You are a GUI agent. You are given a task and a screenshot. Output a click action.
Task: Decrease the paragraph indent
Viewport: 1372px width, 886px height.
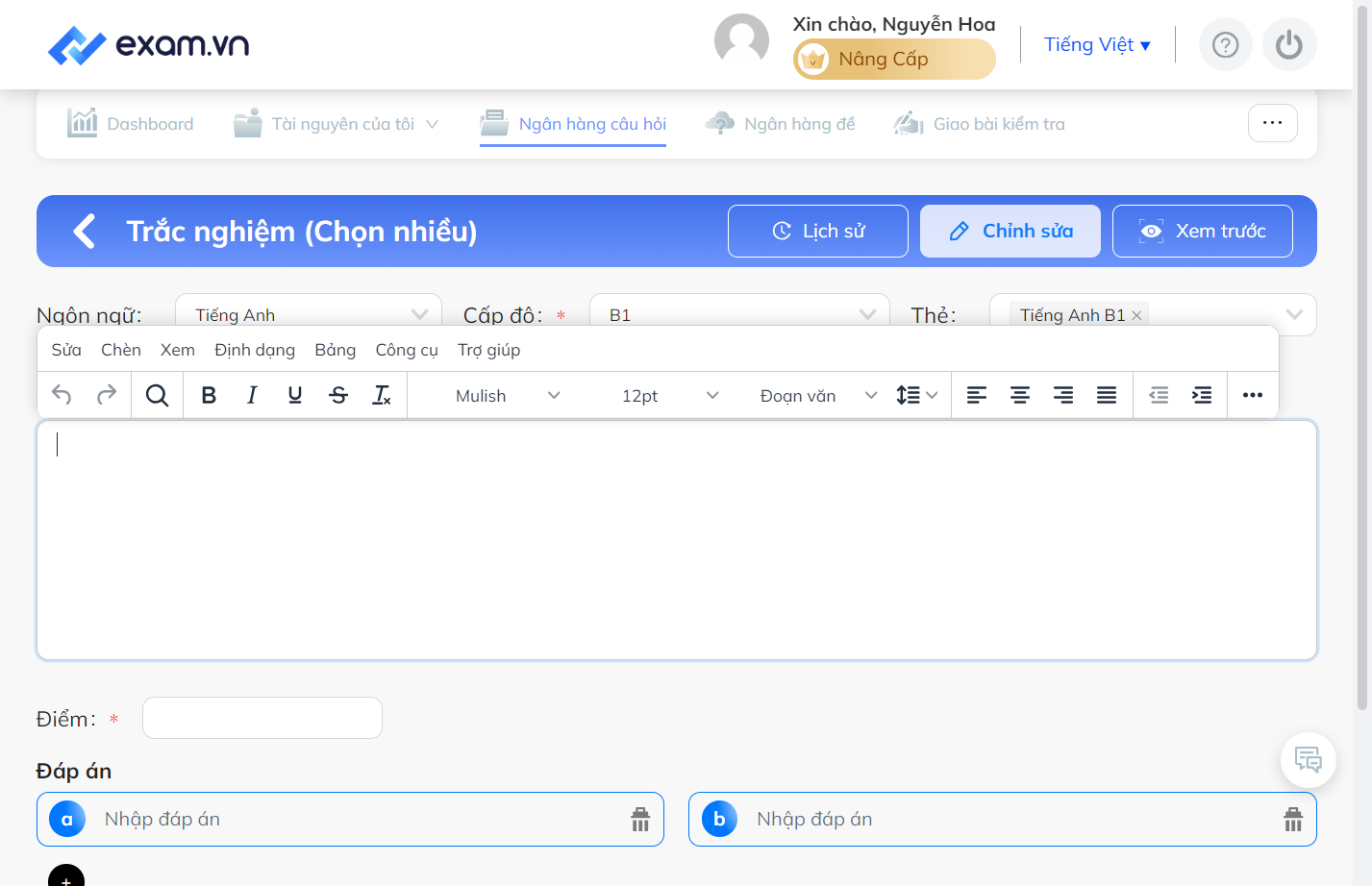(1159, 395)
